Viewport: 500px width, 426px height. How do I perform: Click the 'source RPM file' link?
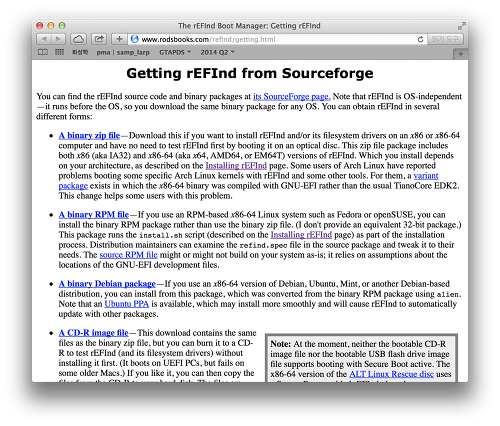[x=128, y=255]
